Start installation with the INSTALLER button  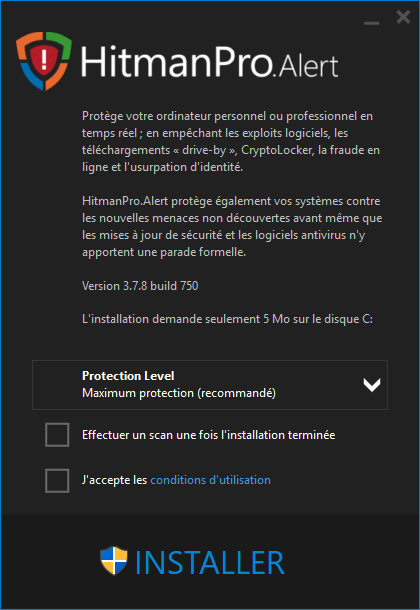point(192,562)
